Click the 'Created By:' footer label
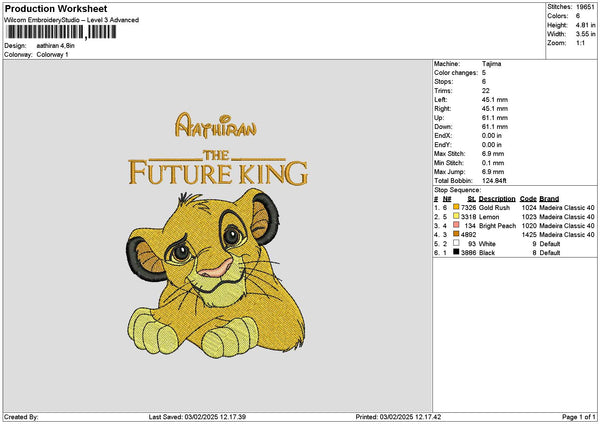This screenshot has height=424, width=600. click(x=21, y=417)
